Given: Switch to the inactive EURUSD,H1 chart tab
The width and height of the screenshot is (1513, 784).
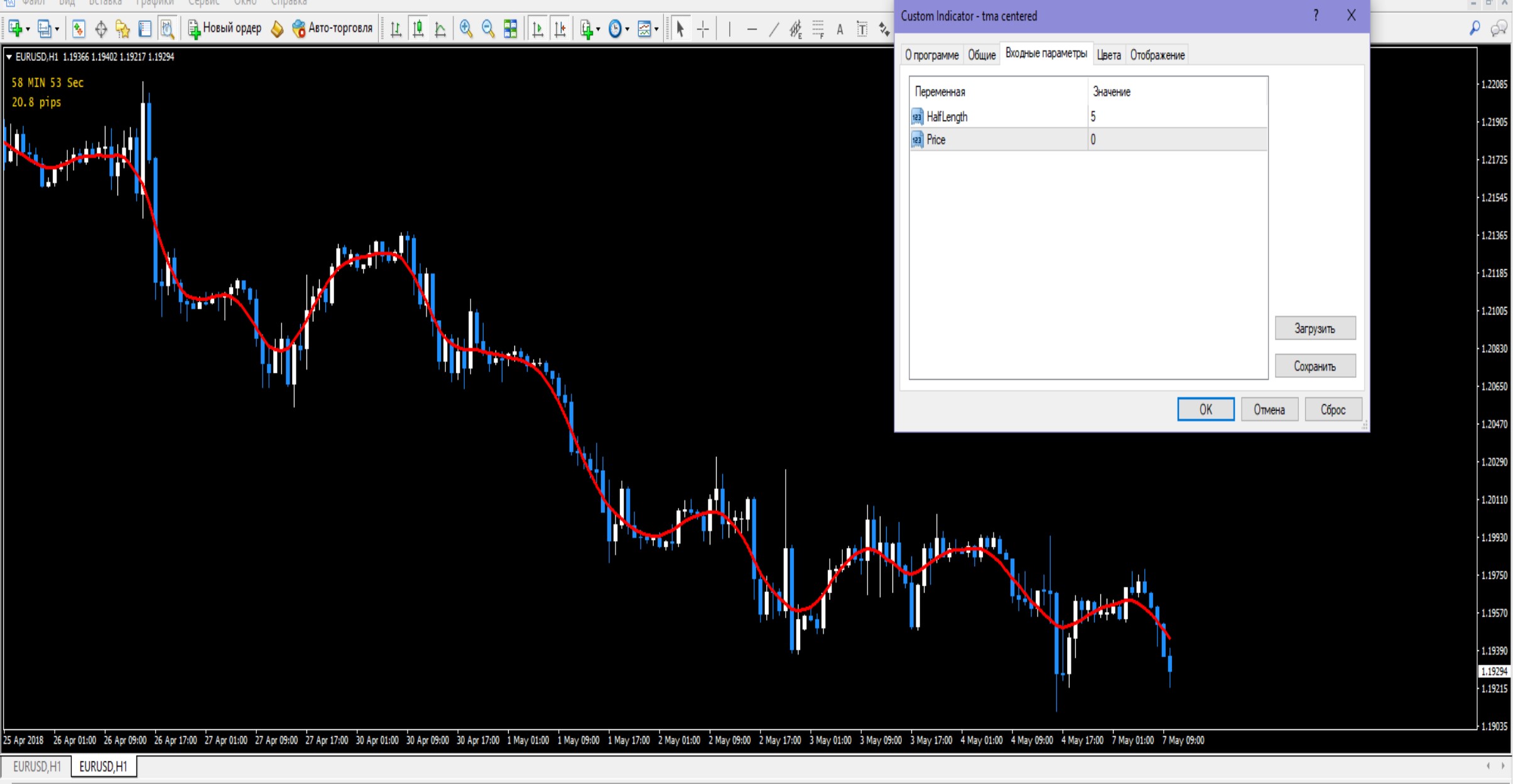Looking at the screenshot, I should (37, 766).
